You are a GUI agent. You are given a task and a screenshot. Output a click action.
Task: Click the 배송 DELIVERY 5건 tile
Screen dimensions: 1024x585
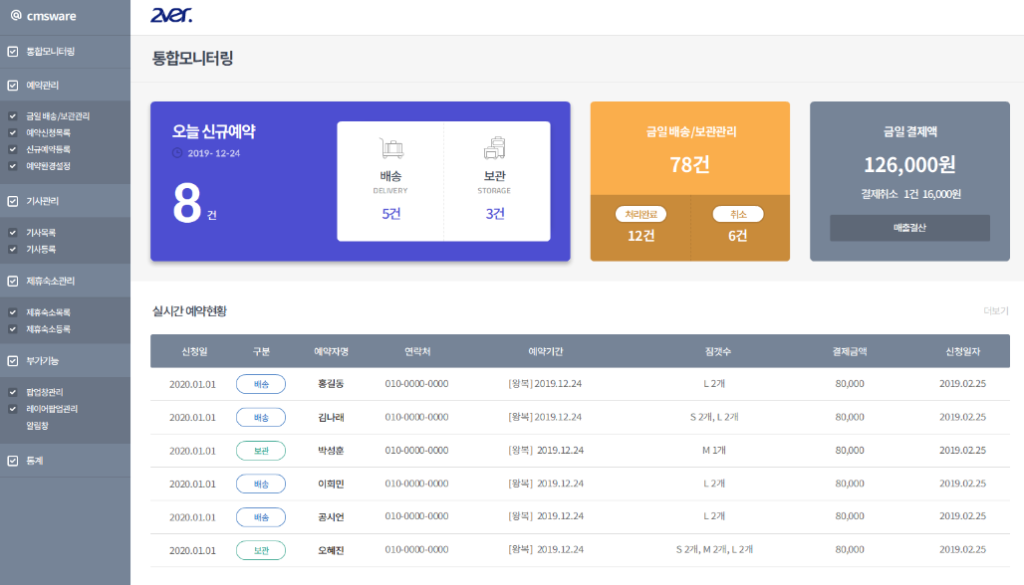tap(391, 182)
